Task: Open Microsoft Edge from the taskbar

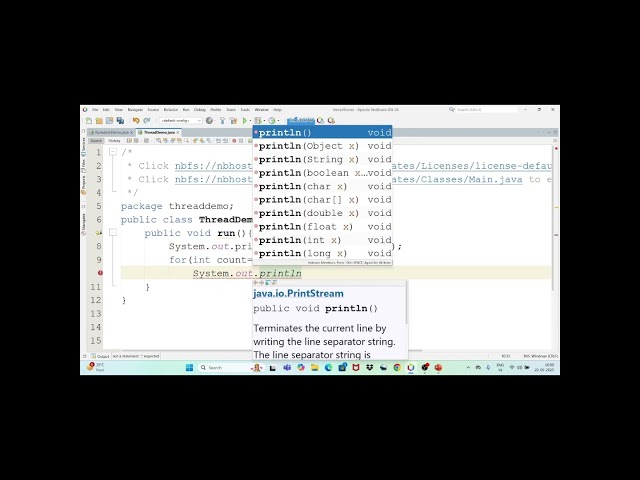Action: click(x=329, y=368)
